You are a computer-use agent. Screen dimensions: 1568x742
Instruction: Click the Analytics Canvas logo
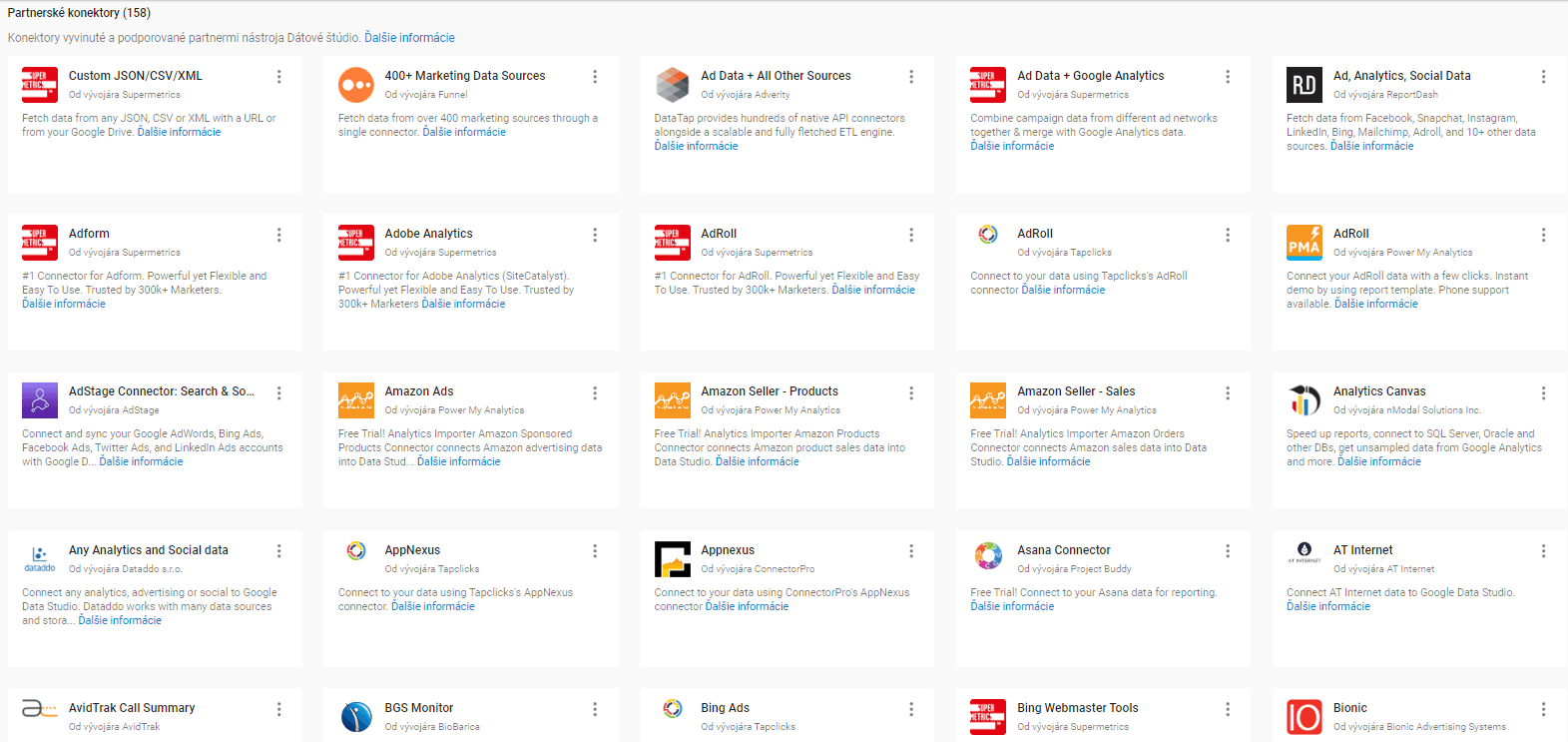[x=1305, y=400]
